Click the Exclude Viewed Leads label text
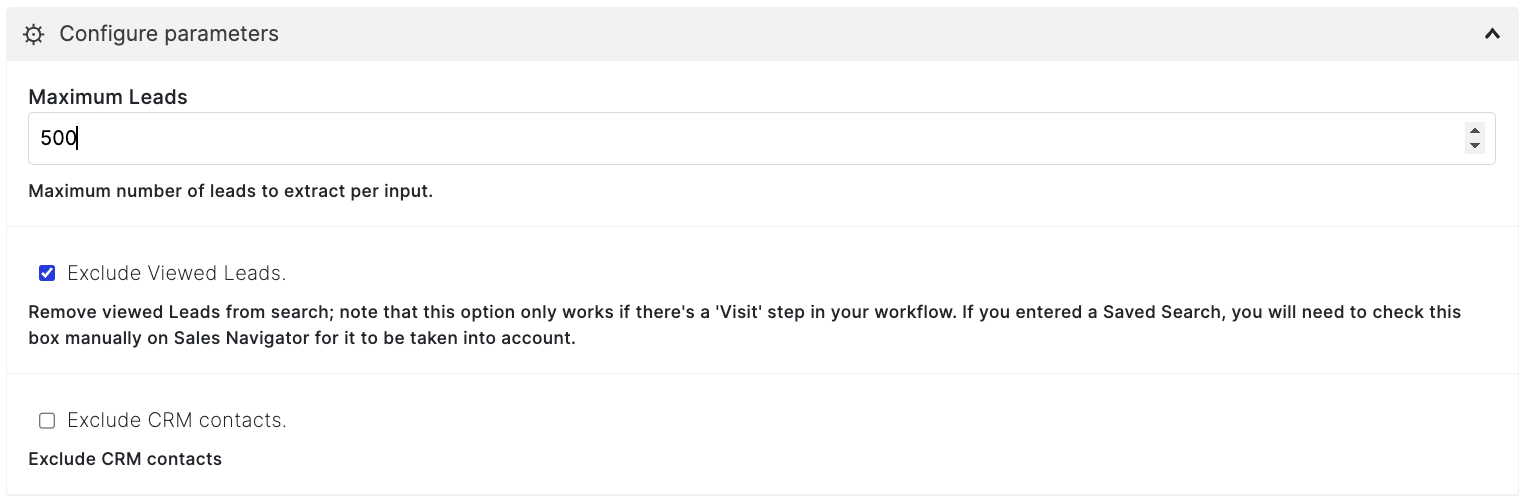 pos(177,273)
